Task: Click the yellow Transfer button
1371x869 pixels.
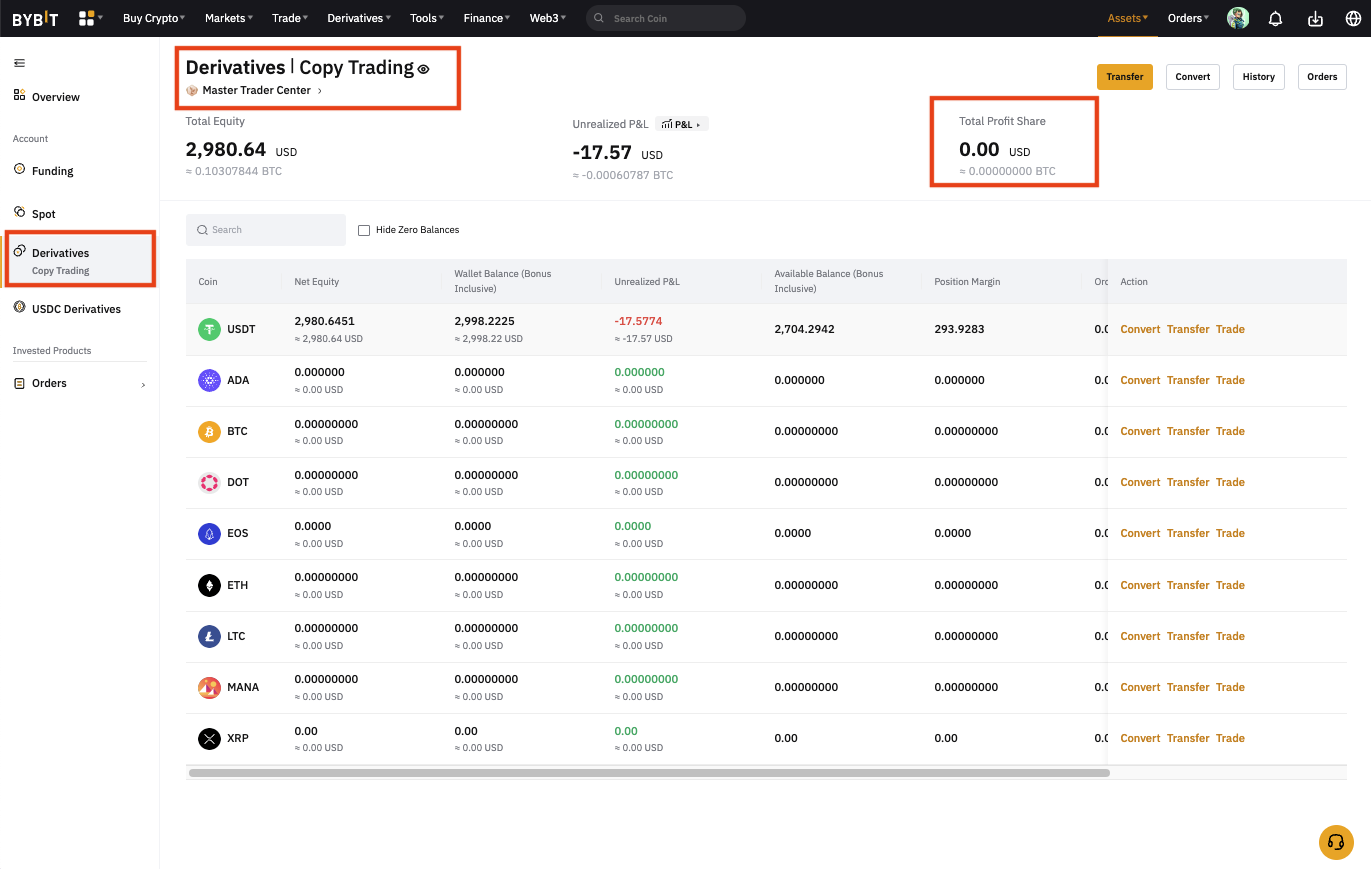Action: tap(1125, 77)
